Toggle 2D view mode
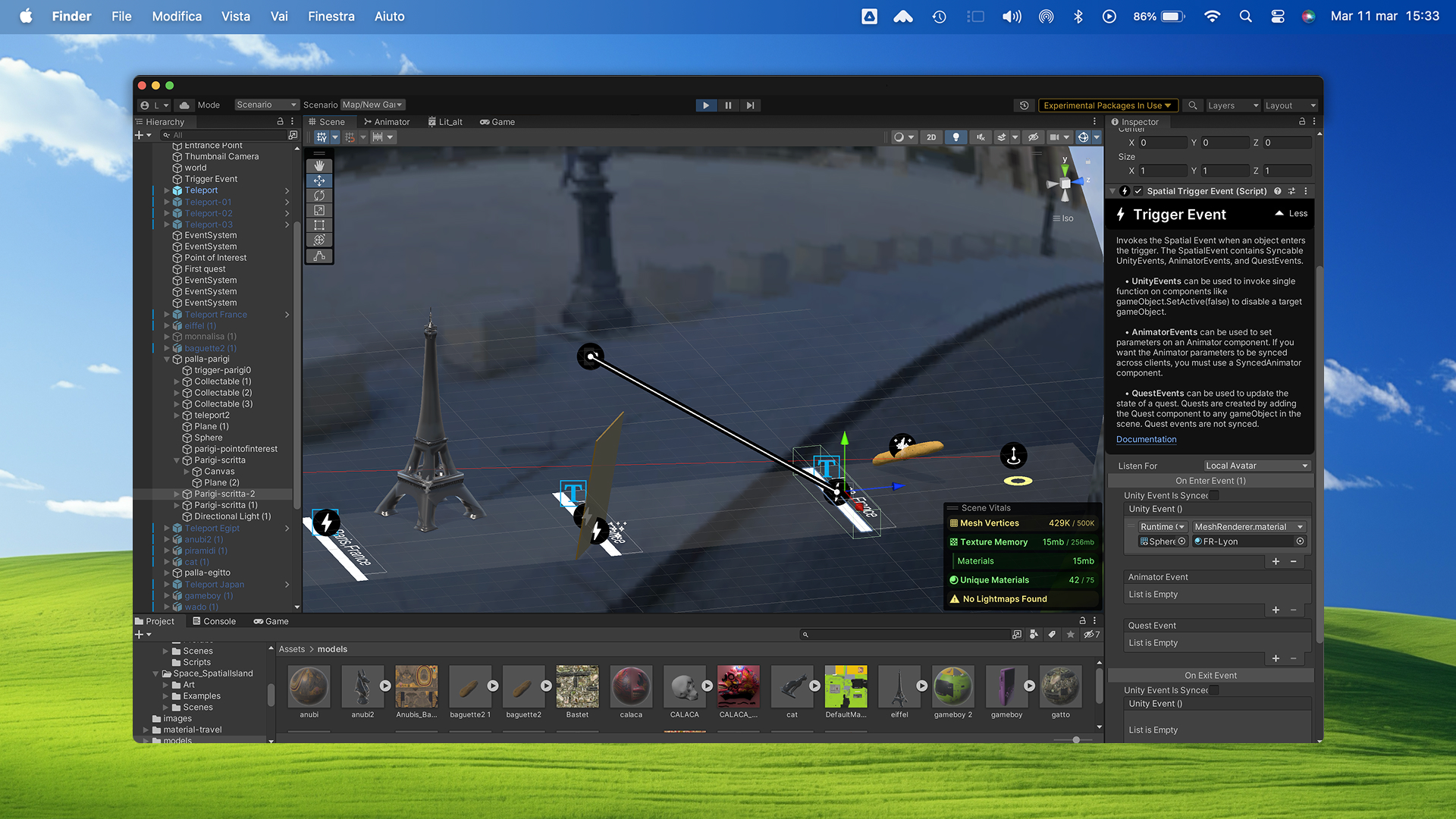1456x819 pixels. tap(931, 137)
